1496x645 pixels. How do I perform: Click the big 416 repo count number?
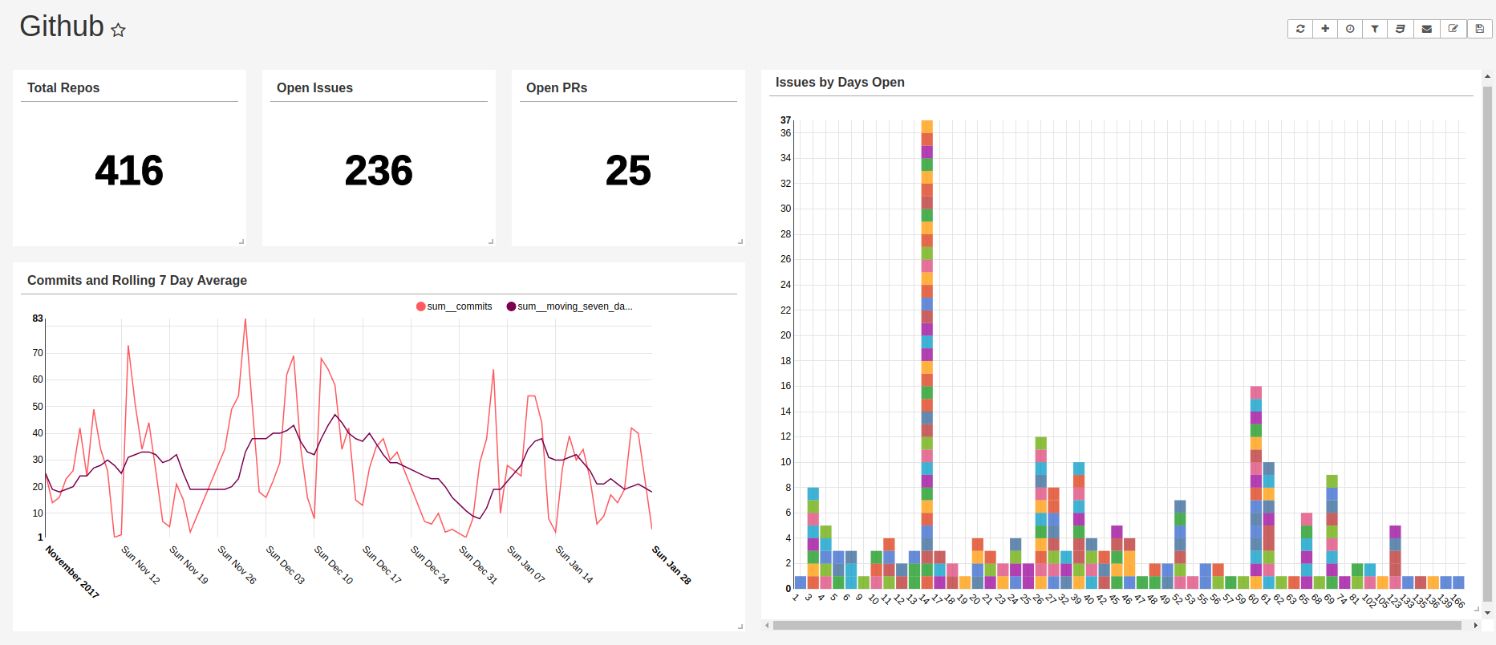pyautogui.click(x=128, y=171)
